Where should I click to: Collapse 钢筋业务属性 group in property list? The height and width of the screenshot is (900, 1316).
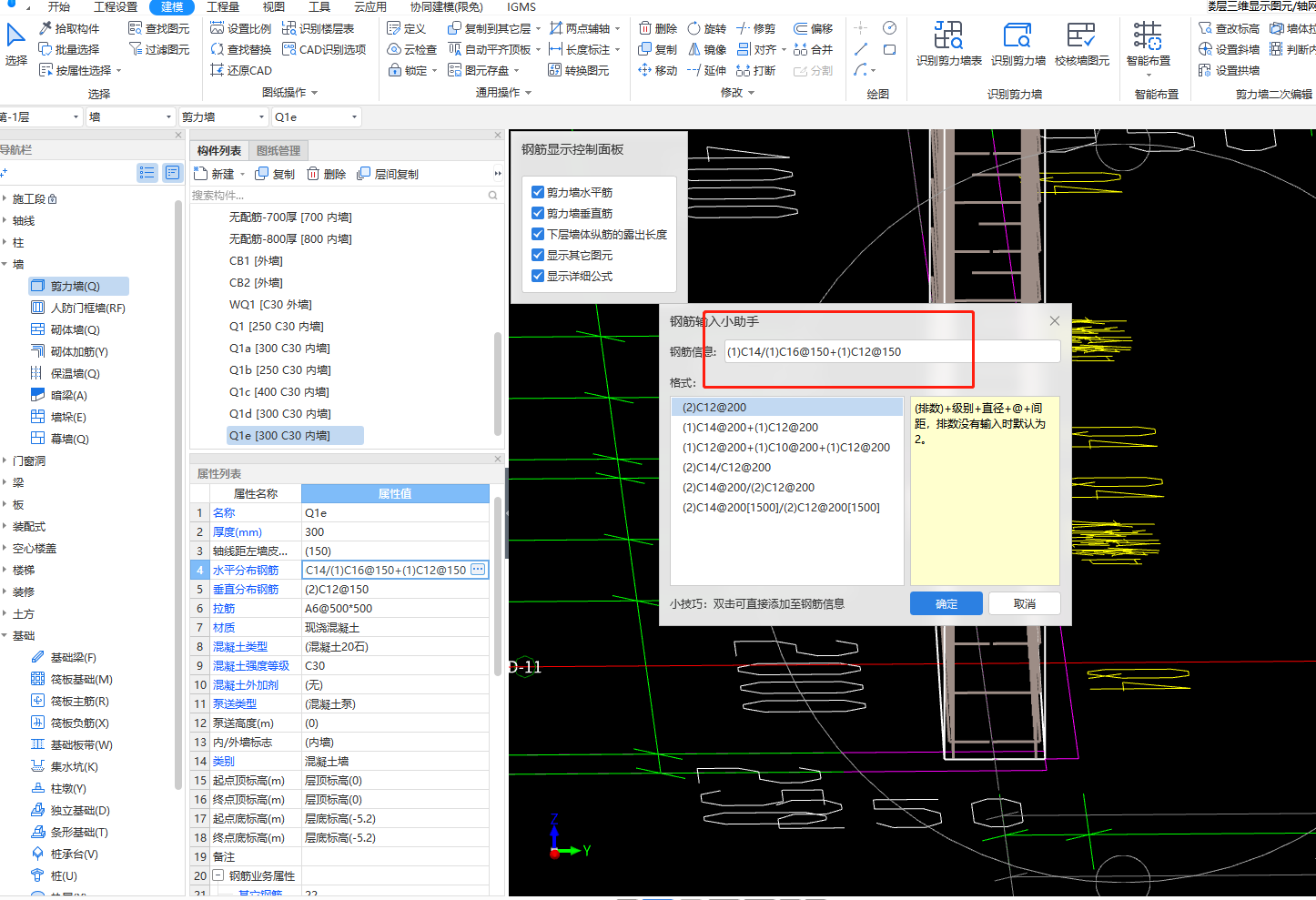click(218, 875)
